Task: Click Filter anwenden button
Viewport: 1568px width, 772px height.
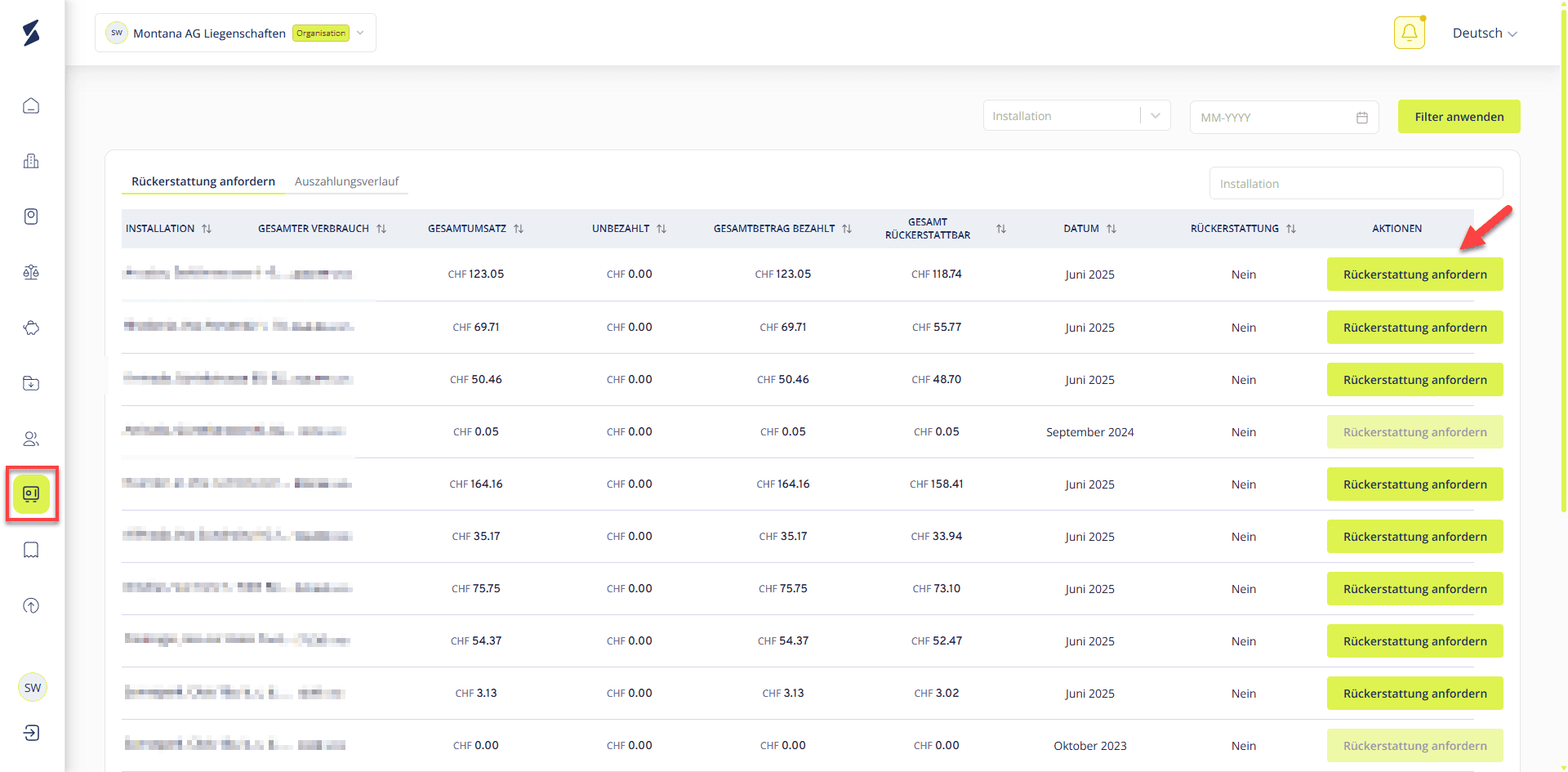Action: (x=1459, y=117)
